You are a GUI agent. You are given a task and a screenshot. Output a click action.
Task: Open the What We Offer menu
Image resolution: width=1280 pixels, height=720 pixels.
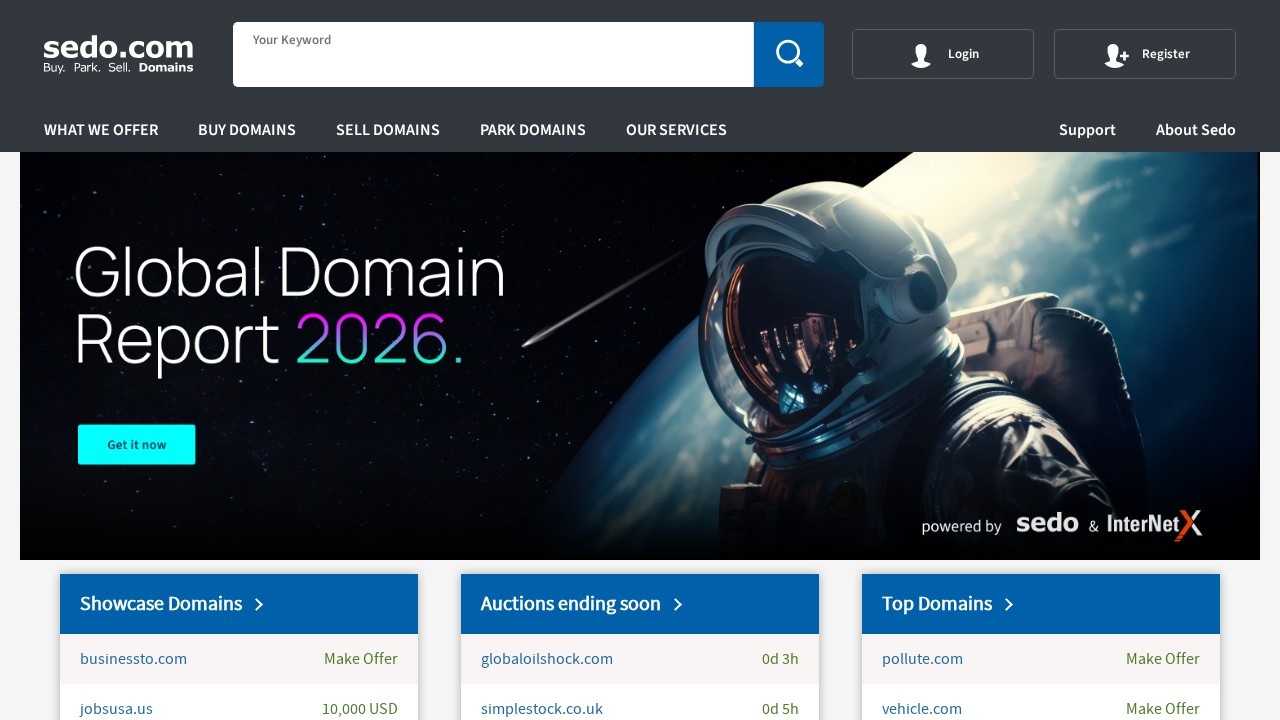coord(101,130)
